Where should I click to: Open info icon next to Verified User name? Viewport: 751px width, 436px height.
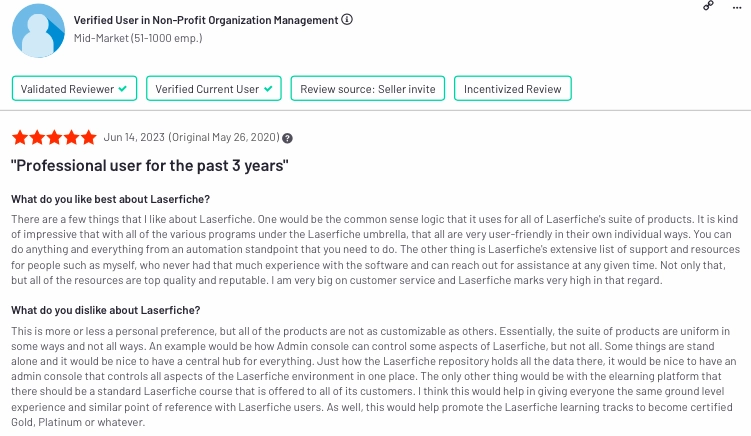pyautogui.click(x=347, y=20)
